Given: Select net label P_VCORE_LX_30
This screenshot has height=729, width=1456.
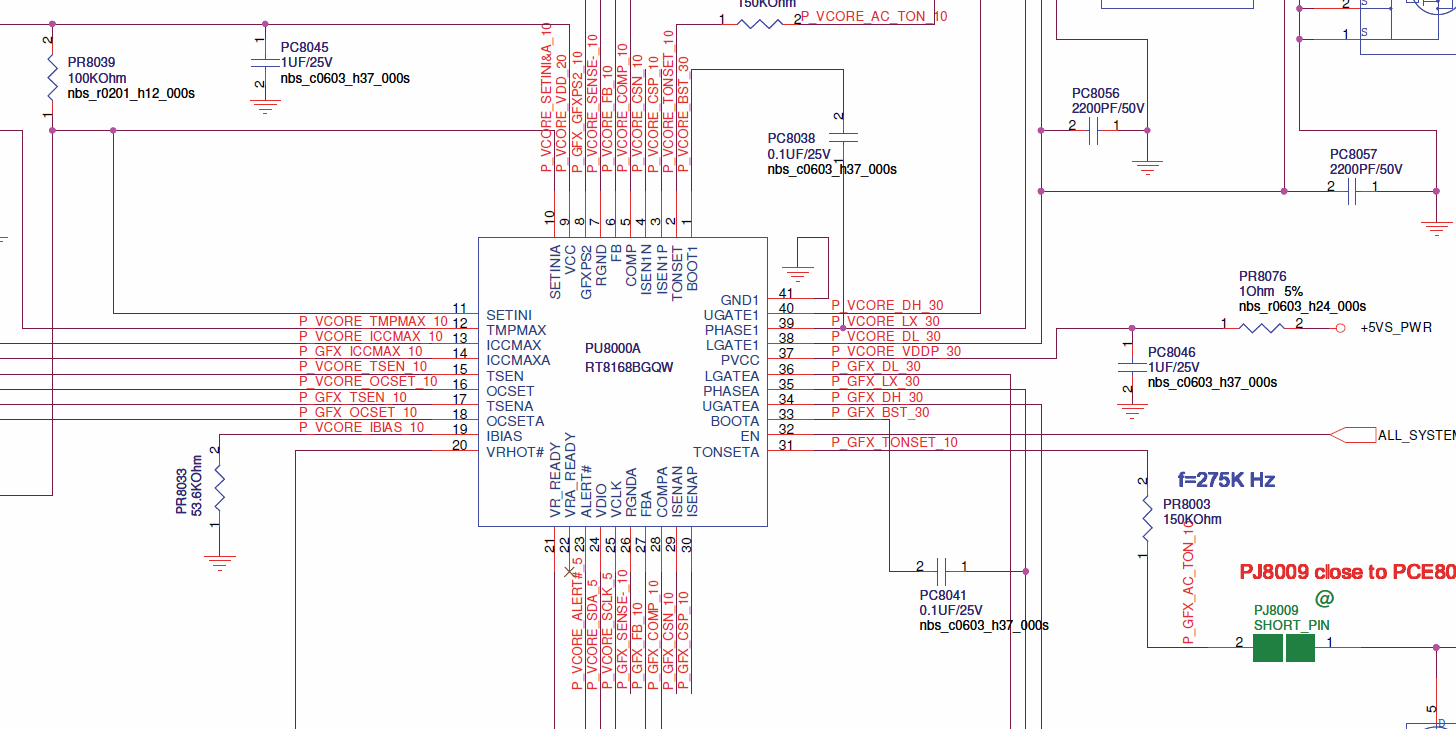Looking at the screenshot, I should click(886, 321).
